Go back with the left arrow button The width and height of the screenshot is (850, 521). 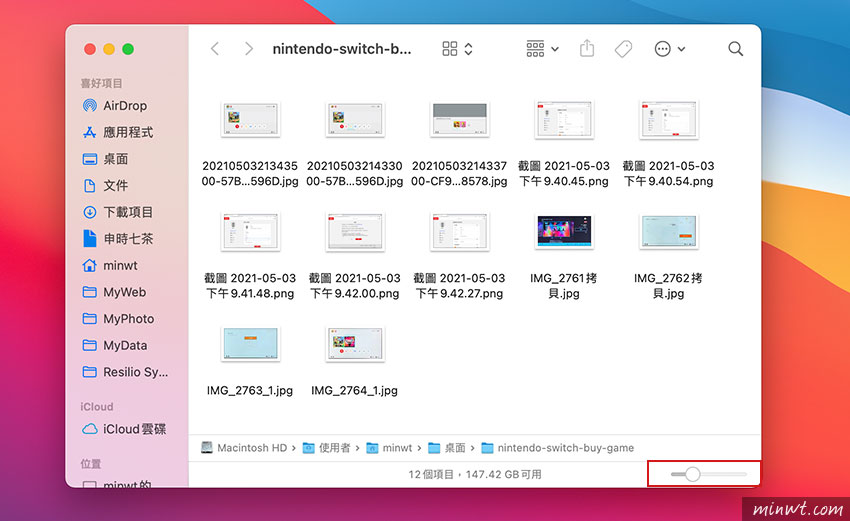point(215,49)
